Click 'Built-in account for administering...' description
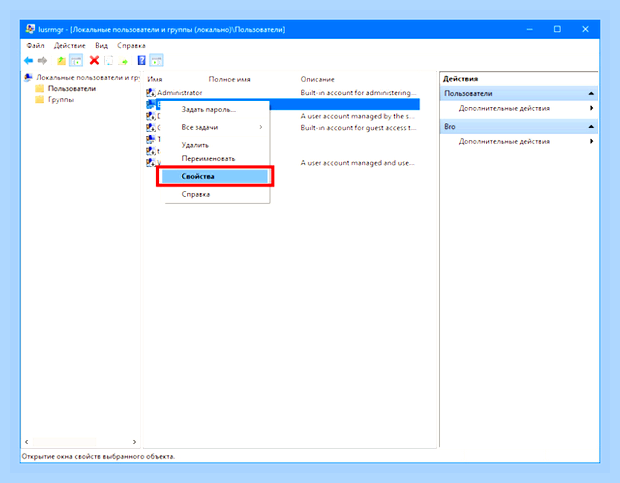620x483 pixels. coord(358,92)
